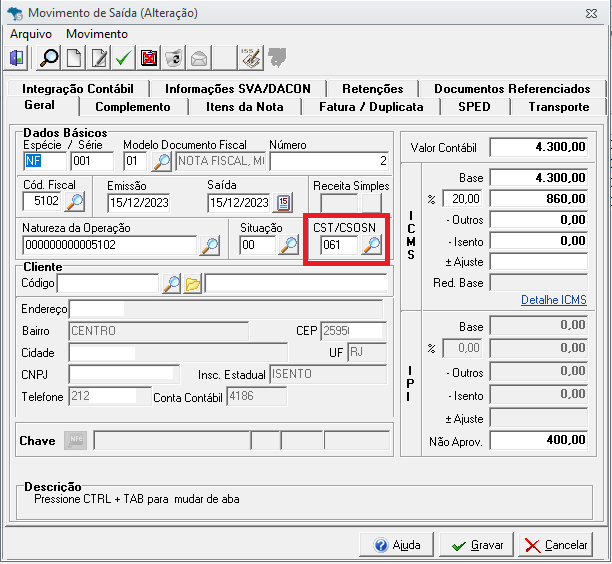Click the yellow folder icon beside Cliente Código
The image size is (612, 564).
click(193, 283)
